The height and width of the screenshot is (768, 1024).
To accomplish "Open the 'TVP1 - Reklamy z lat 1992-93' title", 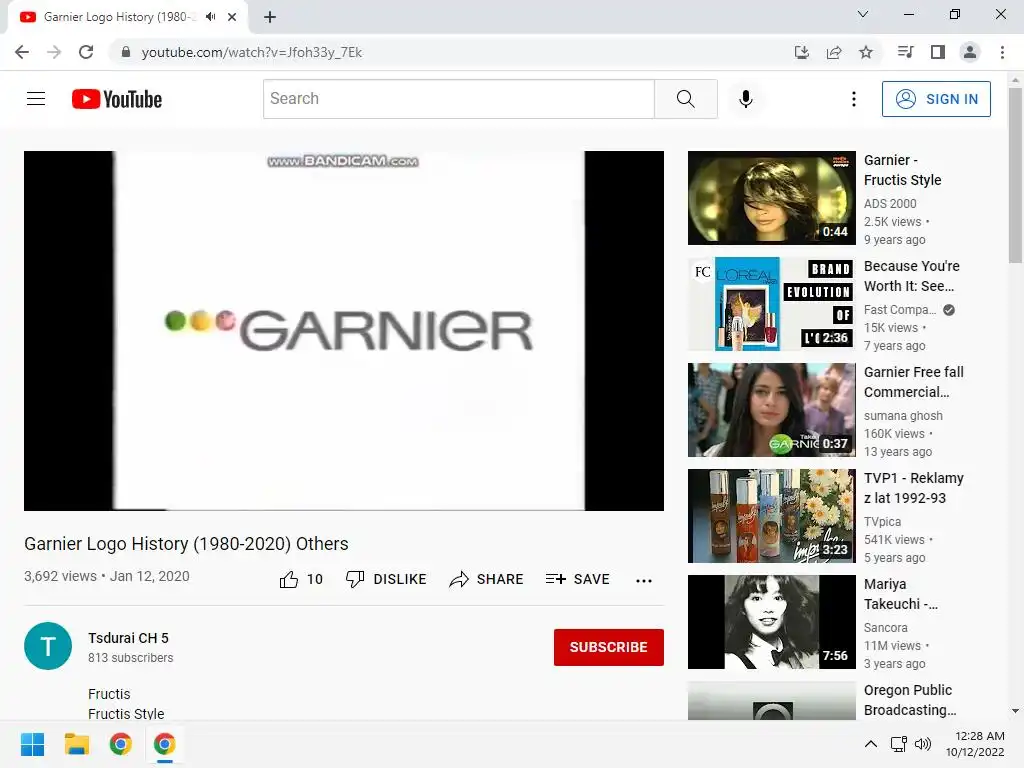I will (914, 488).
